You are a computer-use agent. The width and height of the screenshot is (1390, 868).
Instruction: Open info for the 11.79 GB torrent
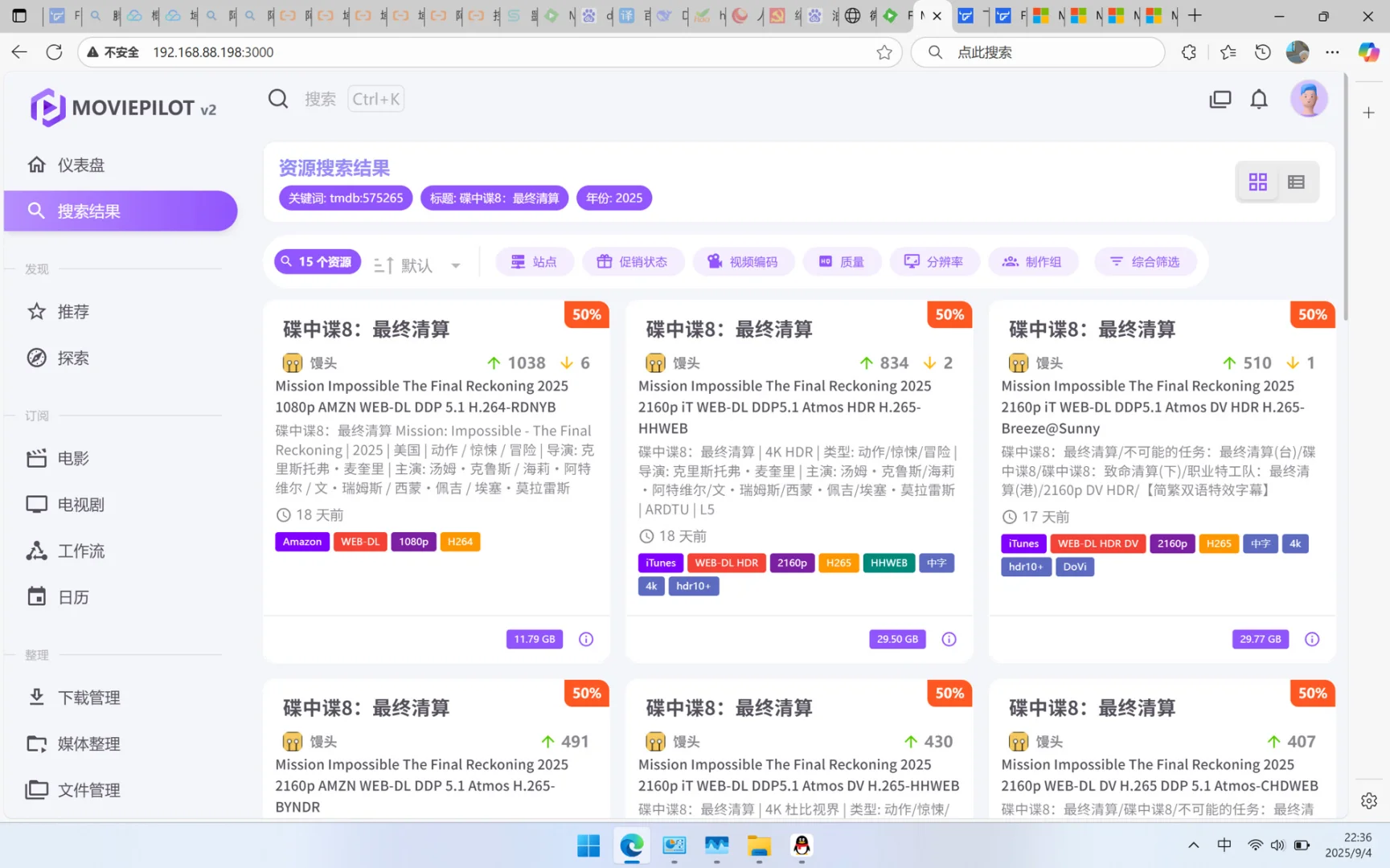(586, 639)
